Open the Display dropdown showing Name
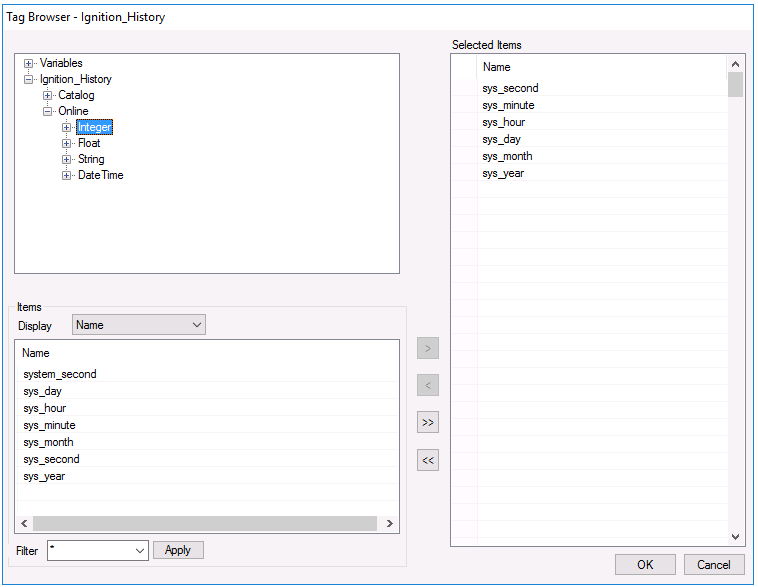 pos(139,324)
